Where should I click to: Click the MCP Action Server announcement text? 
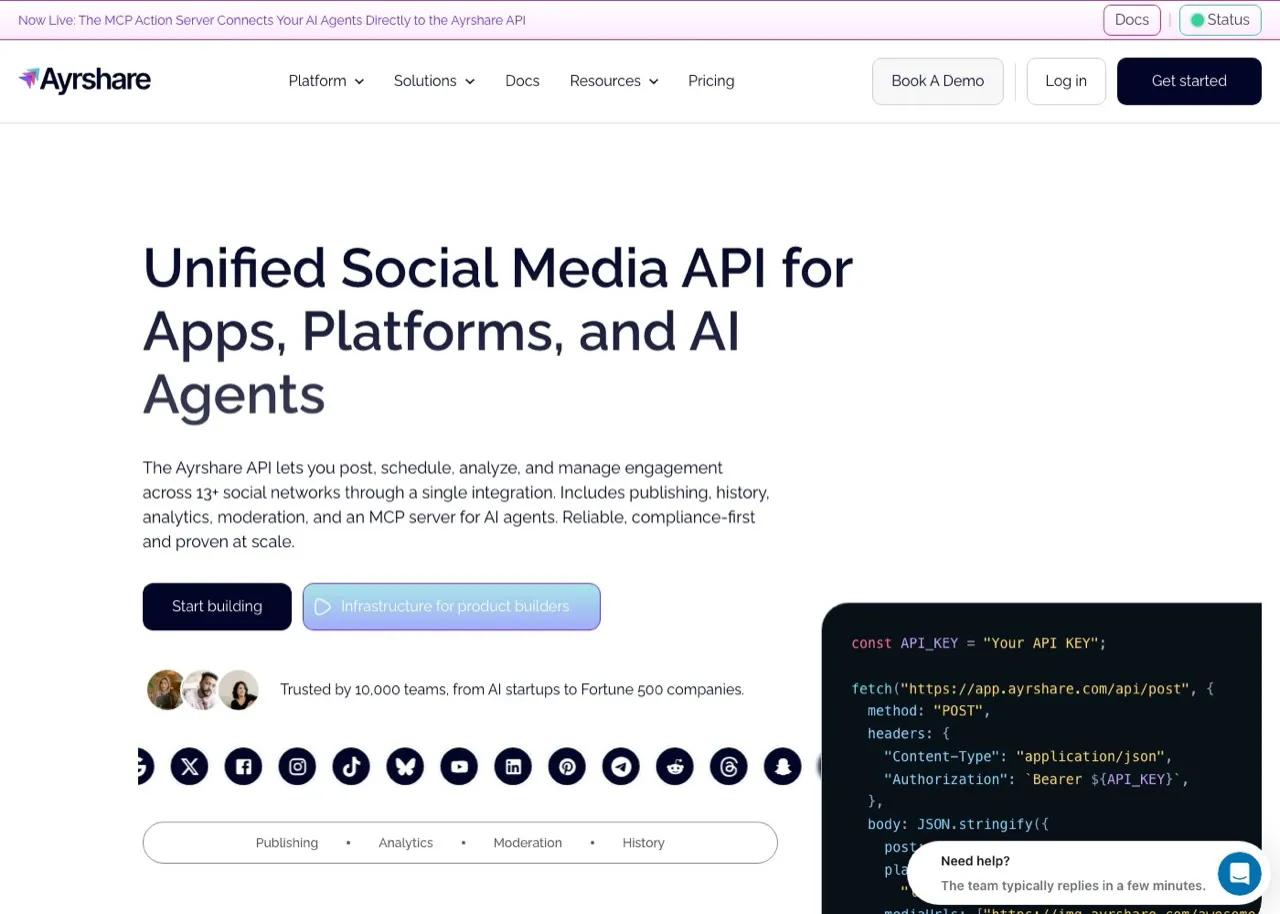272,20
